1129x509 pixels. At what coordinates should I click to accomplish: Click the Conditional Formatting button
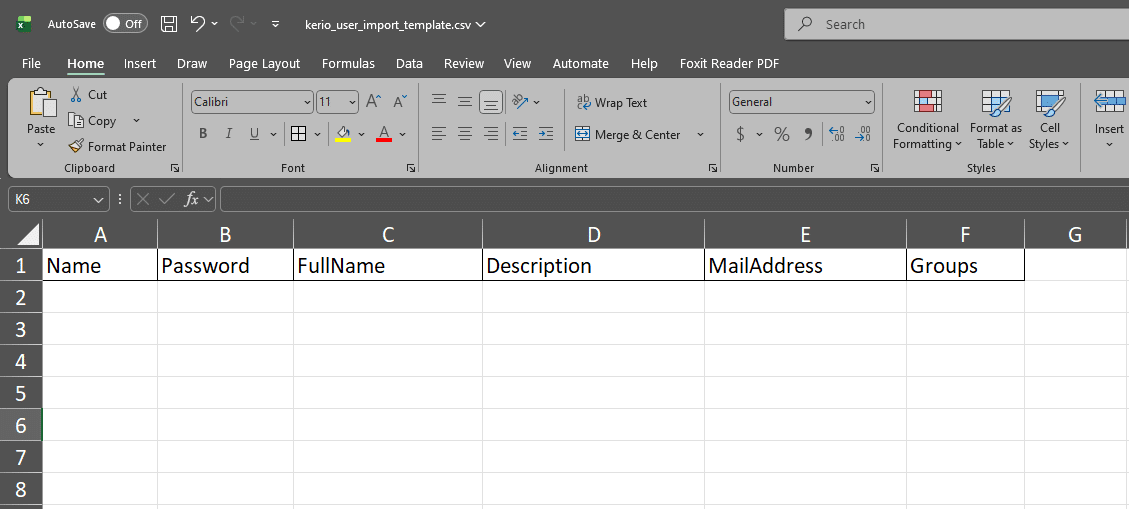click(x=928, y=120)
